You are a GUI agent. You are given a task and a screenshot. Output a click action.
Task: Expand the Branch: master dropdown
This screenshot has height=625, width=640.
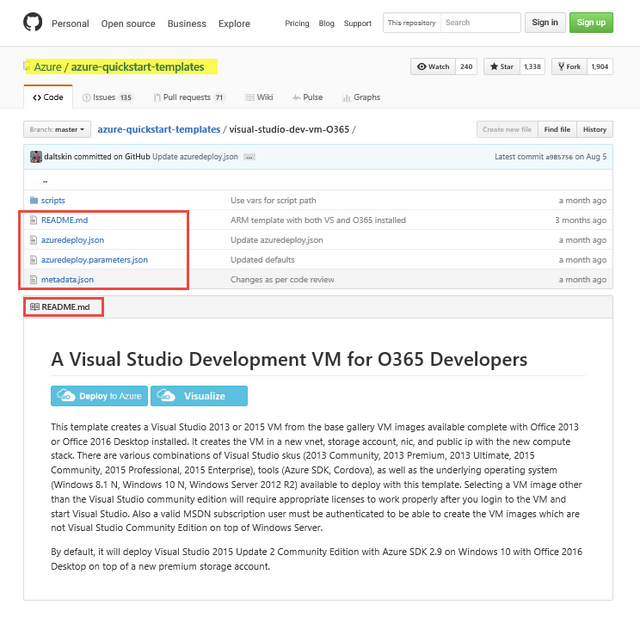(57, 129)
